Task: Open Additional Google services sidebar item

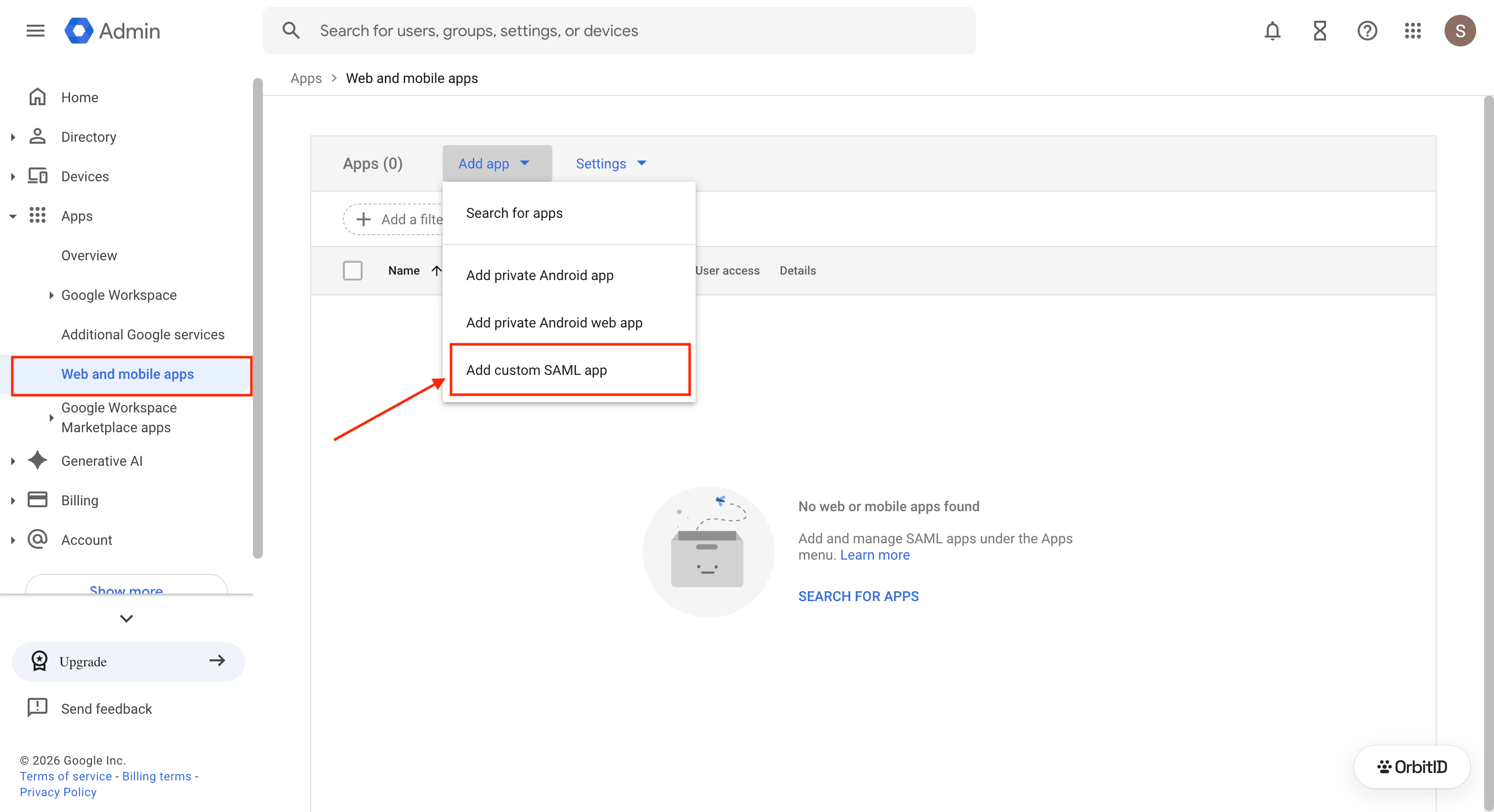Action: [143, 335]
